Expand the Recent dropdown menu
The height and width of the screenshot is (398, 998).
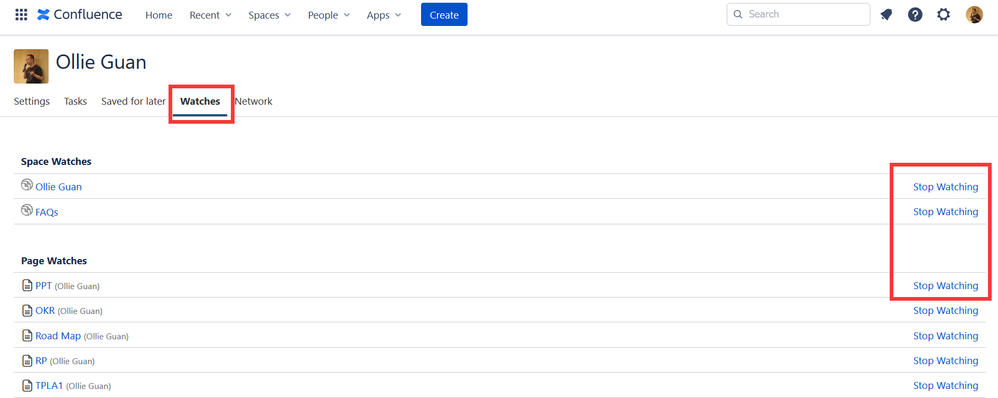[x=210, y=15]
